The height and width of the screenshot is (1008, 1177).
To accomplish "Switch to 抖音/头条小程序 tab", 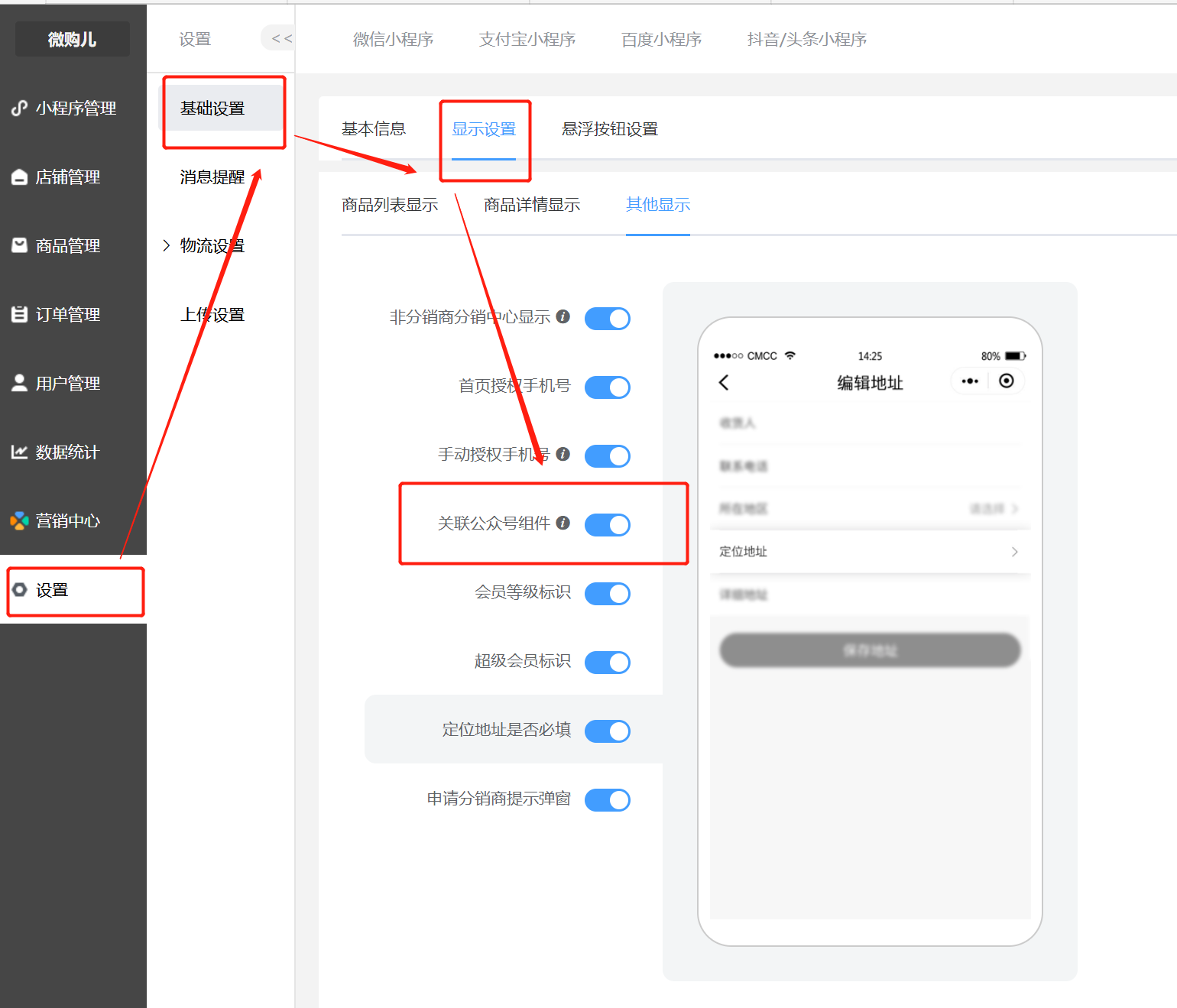I will click(807, 39).
